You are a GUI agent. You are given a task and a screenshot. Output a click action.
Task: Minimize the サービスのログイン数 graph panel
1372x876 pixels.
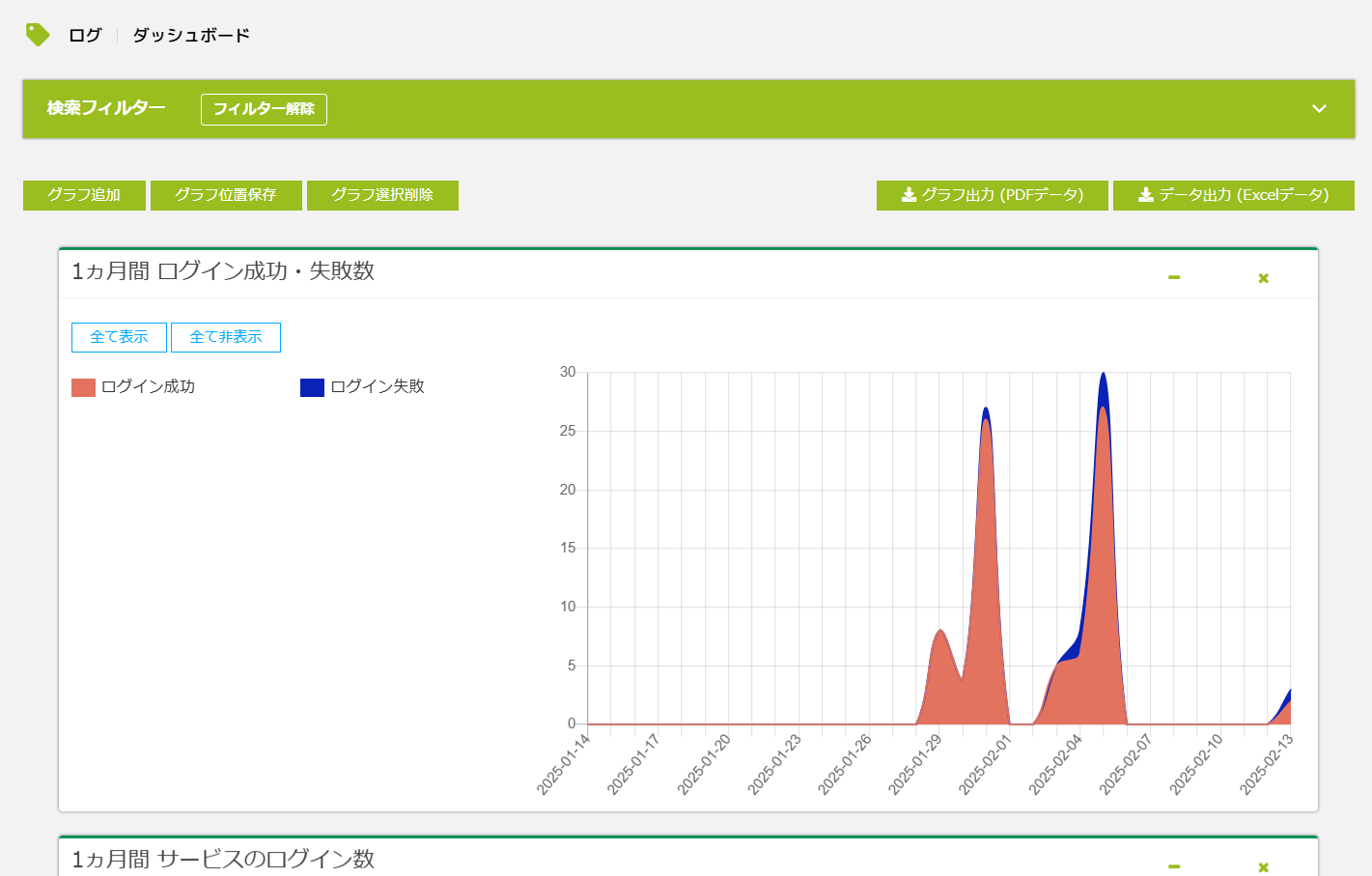pyautogui.click(x=1174, y=866)
